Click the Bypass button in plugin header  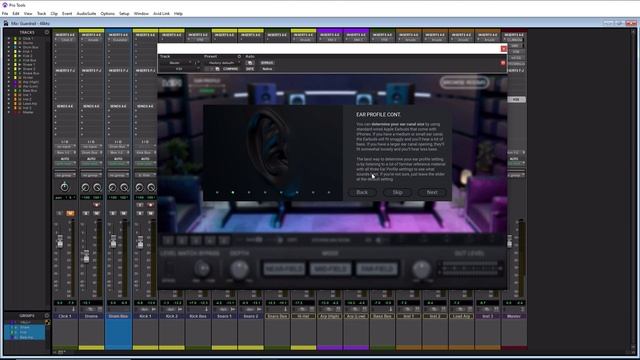[267, 63]
